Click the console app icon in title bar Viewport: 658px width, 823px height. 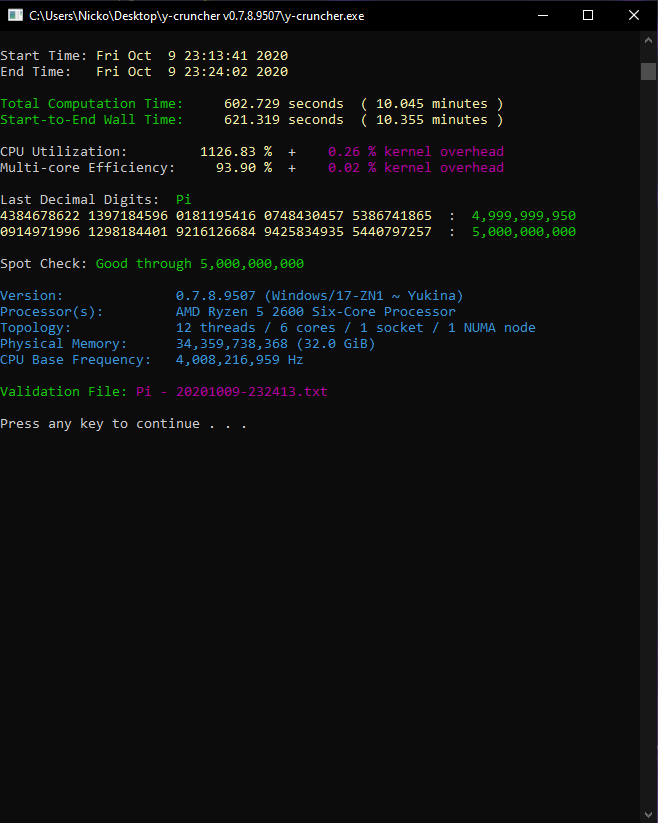tap(15, 15)
